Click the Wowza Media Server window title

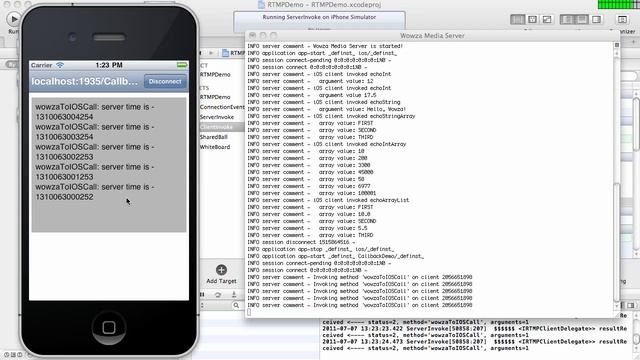[432, 36]
